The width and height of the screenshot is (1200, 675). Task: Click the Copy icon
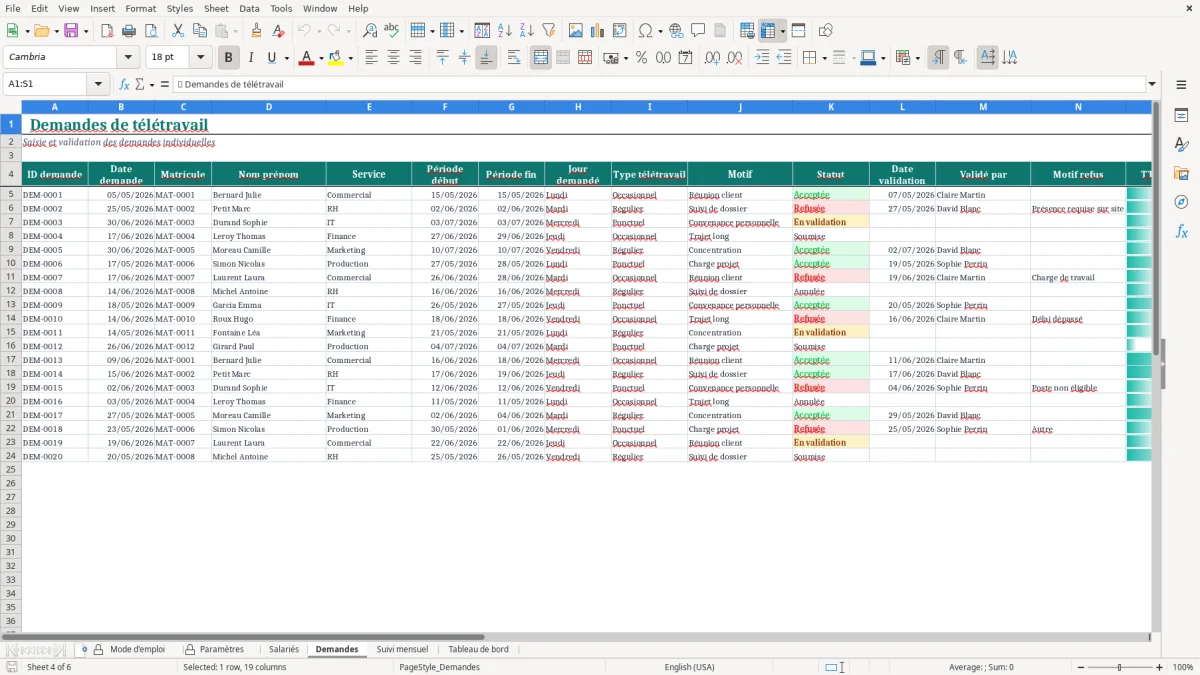[199, 31]
